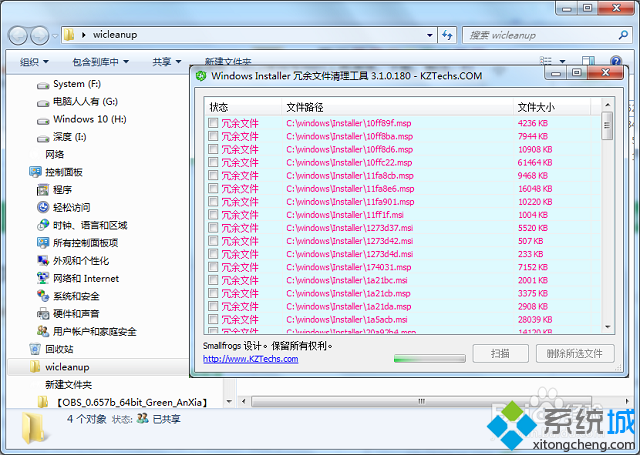Click the Explorer back navigation arrow
The width and height of the screenshot is (640, 455).
click(x=18, y=36)
